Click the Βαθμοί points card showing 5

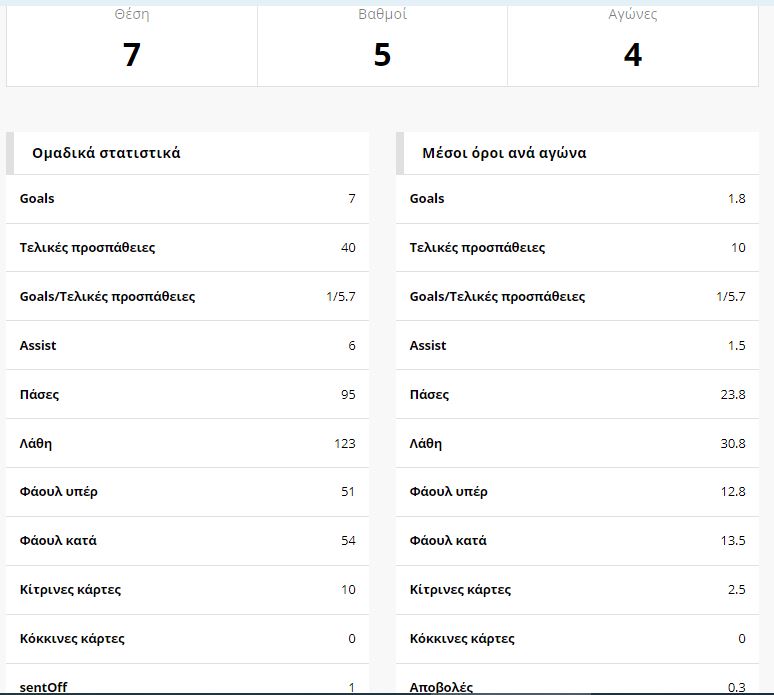coord(382,44)
